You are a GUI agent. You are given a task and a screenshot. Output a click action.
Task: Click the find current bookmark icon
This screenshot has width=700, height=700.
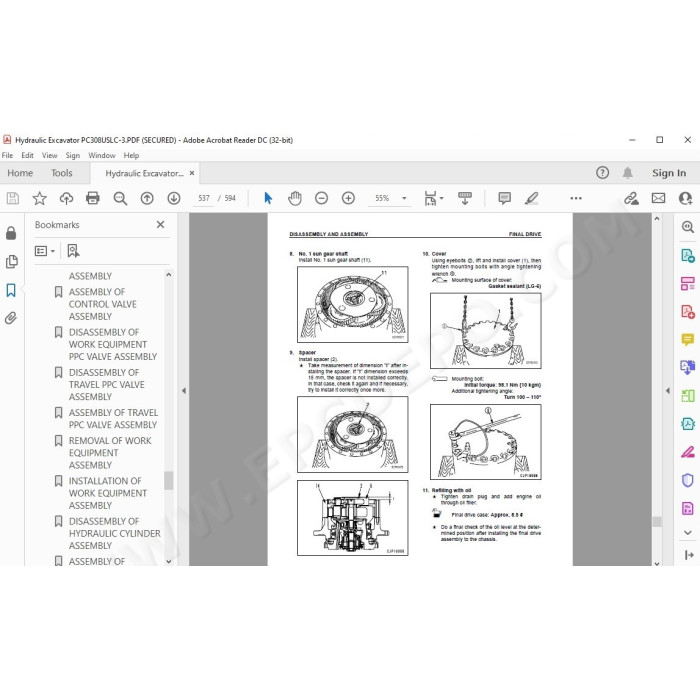click(73, 250)
